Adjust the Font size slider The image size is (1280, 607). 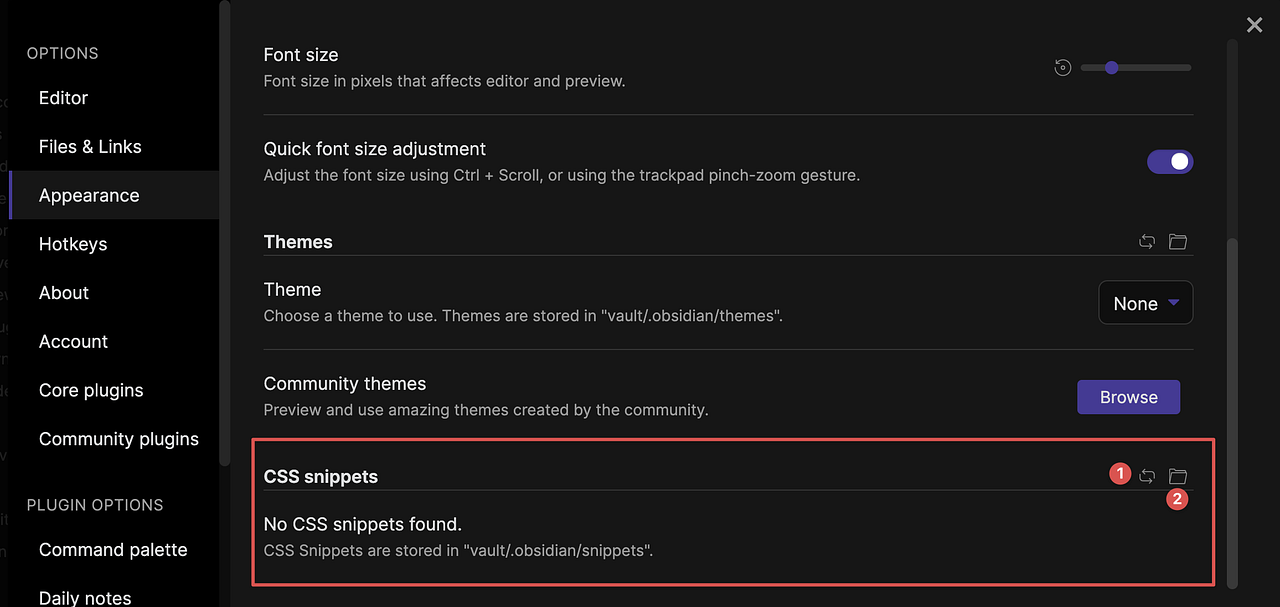(x=1111, y=67)
